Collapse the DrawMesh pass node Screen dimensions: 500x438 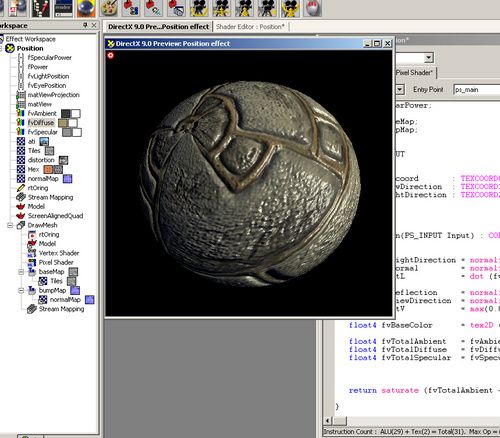tap(10, 225)
